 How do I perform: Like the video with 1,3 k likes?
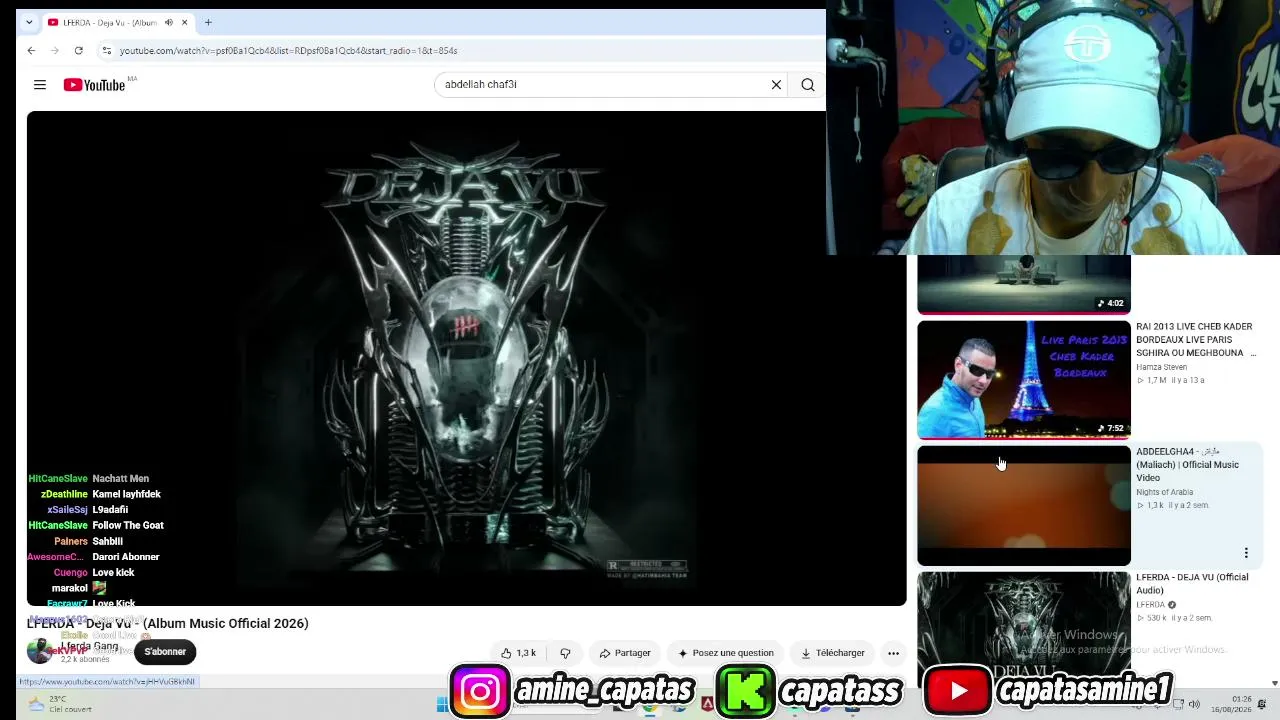coord(519,653)
